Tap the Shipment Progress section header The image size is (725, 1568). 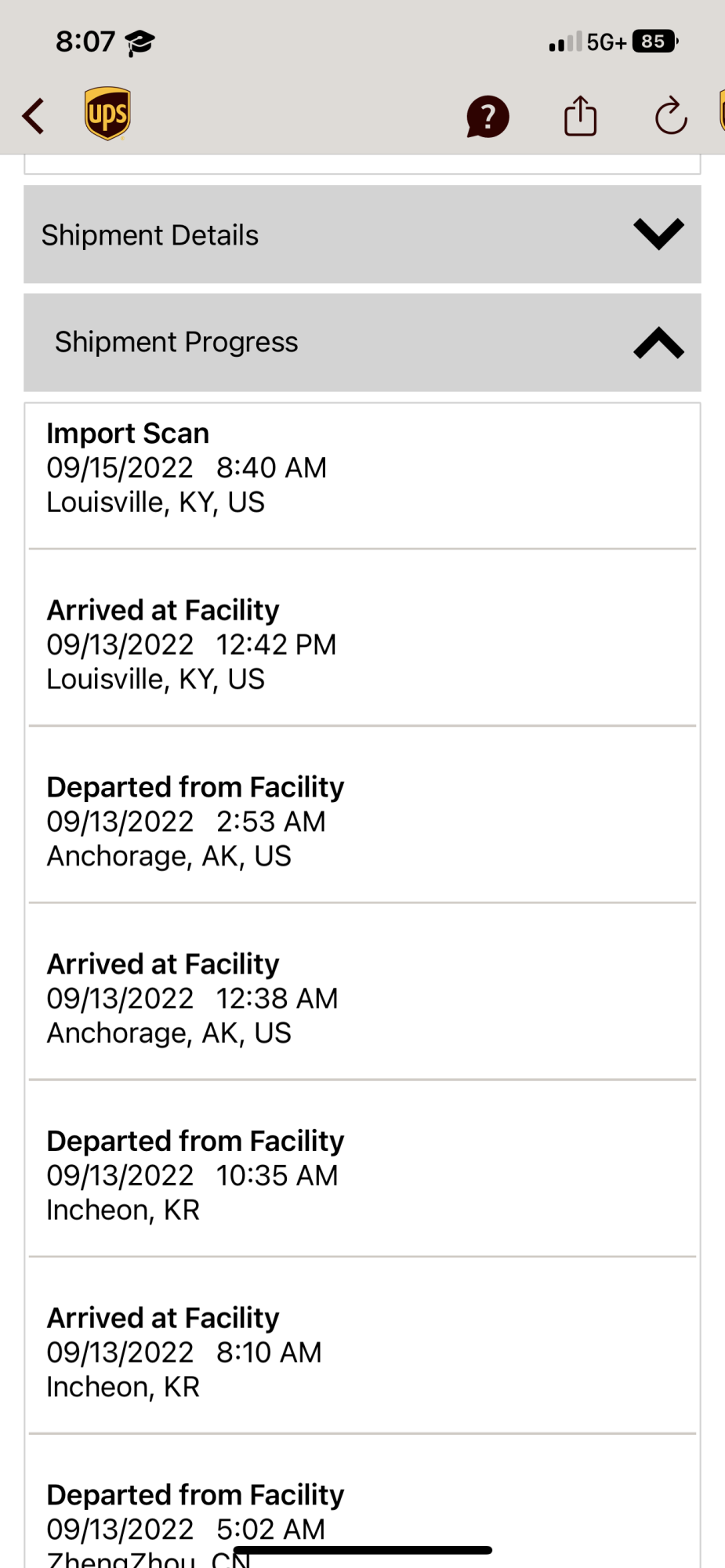pos(362,343)
